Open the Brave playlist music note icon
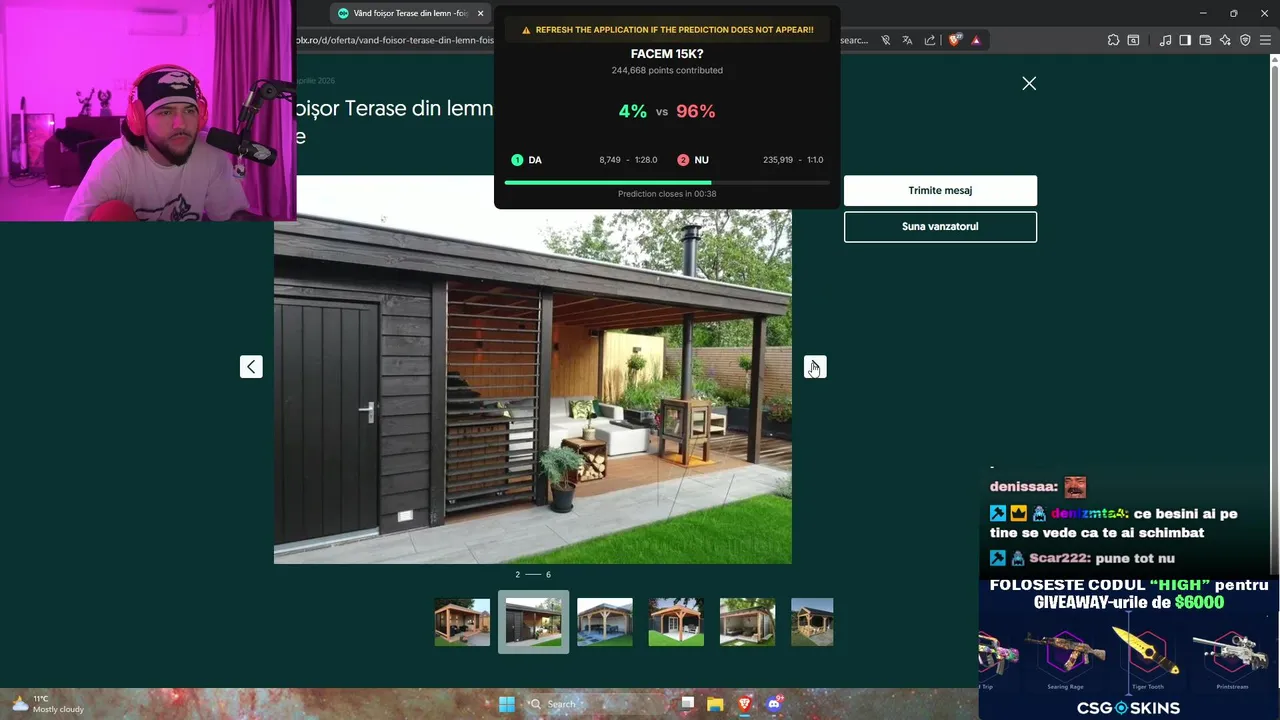Viewport: 1280px width, 720px height. pyautogui.click(x=1165, y=40)
